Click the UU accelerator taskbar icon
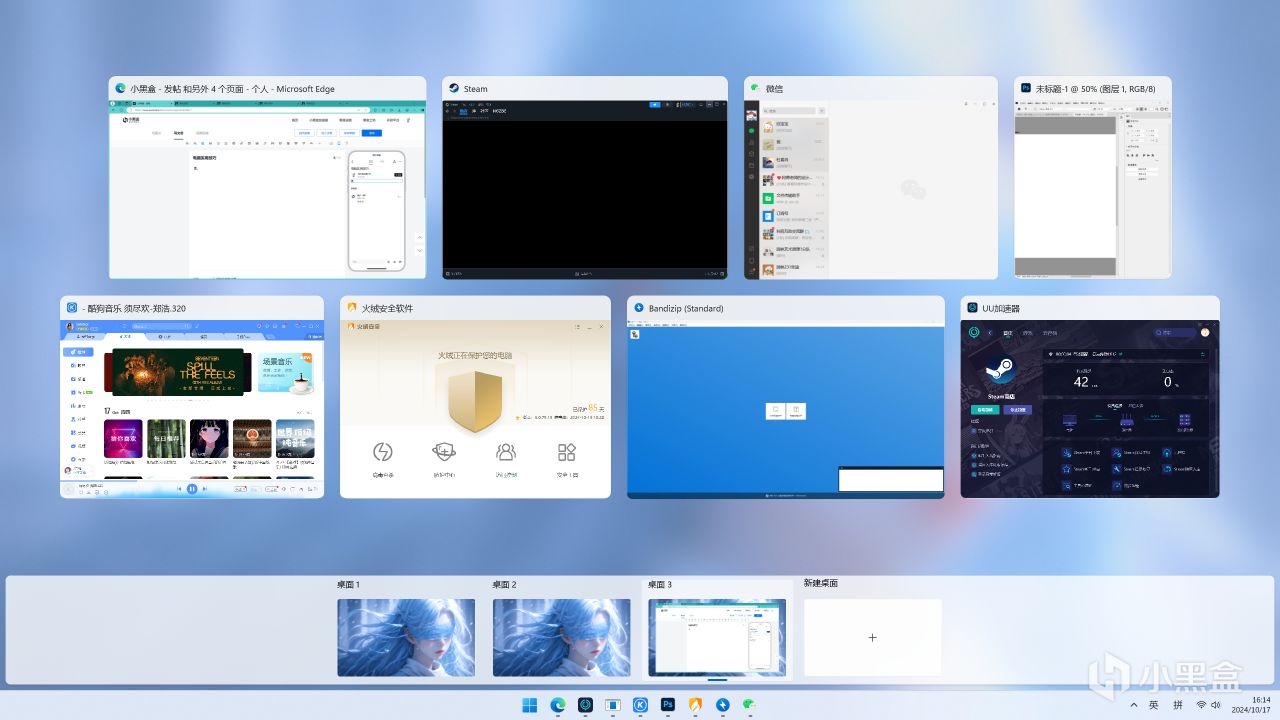The width and height of the screenshot is (1280, 720). coord(585,705)
